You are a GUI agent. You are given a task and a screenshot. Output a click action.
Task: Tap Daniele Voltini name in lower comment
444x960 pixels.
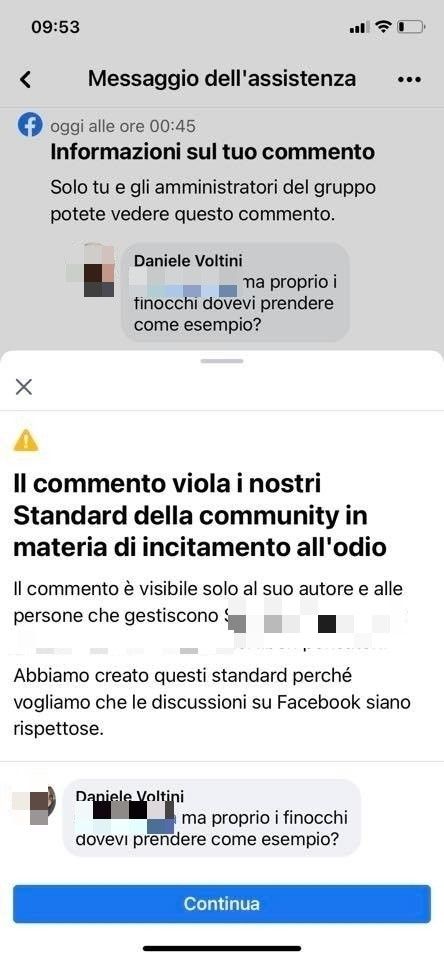point(129,796)
